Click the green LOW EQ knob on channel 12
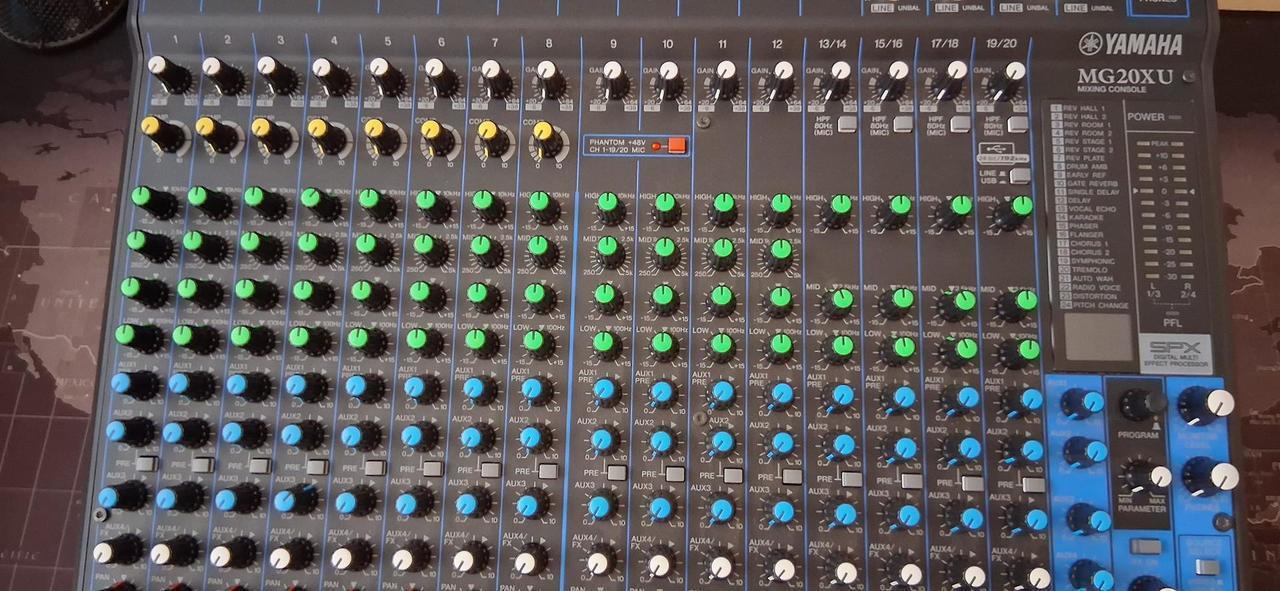Screen dimensions: 1280x591 click(x=781, y=346)
